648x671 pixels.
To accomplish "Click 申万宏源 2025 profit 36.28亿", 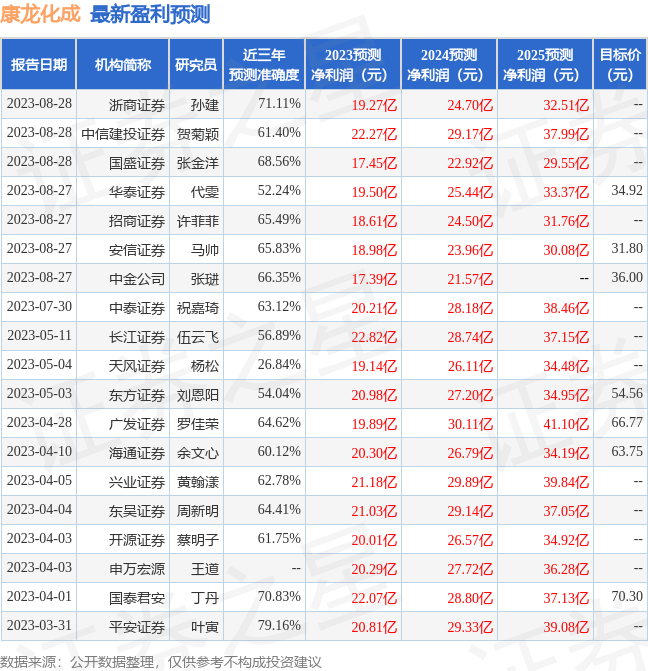I will coord(566,569).
